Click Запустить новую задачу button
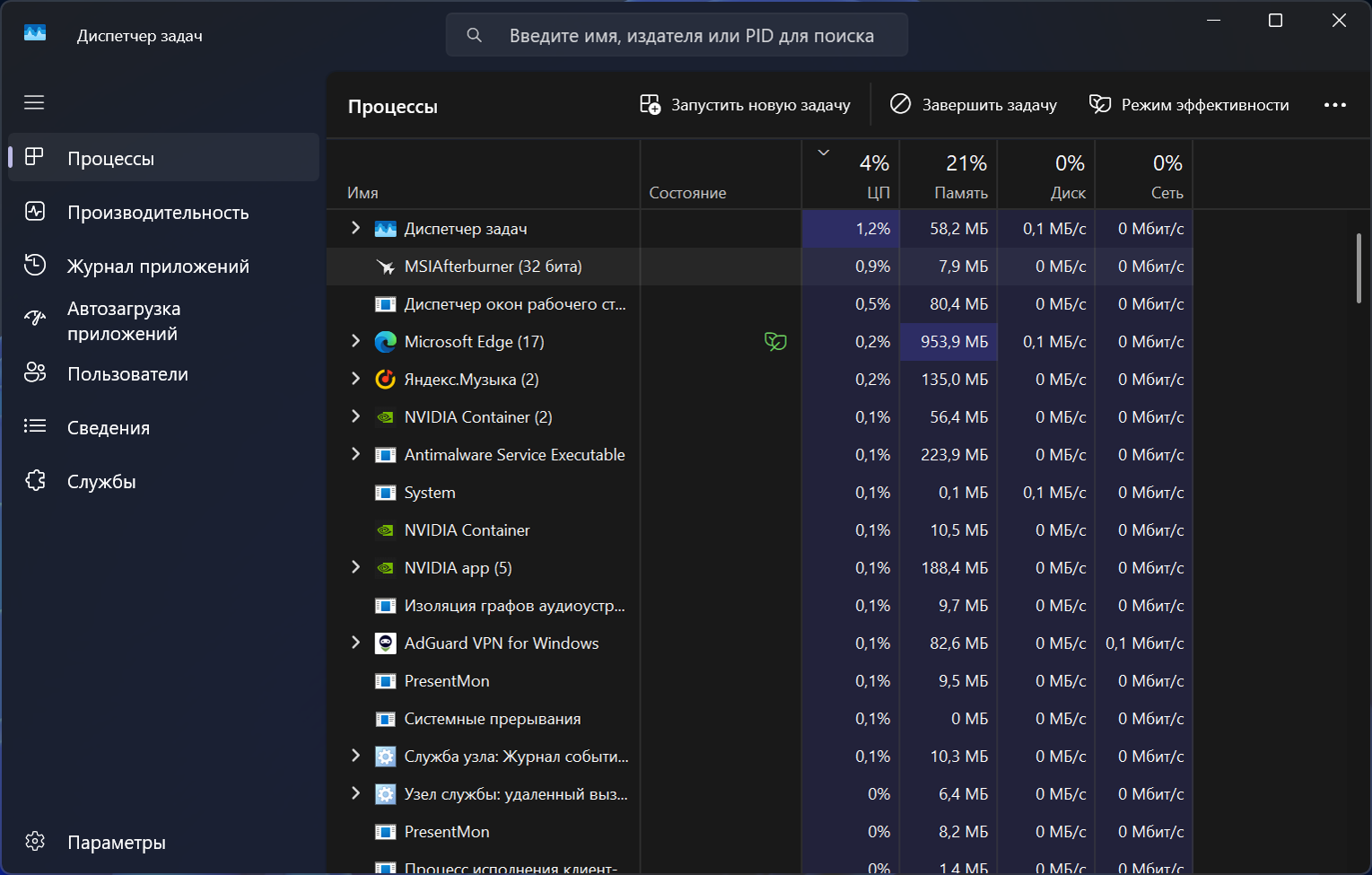The height and width of the screenshot is (875, 1372). click(x=745, y=105)
